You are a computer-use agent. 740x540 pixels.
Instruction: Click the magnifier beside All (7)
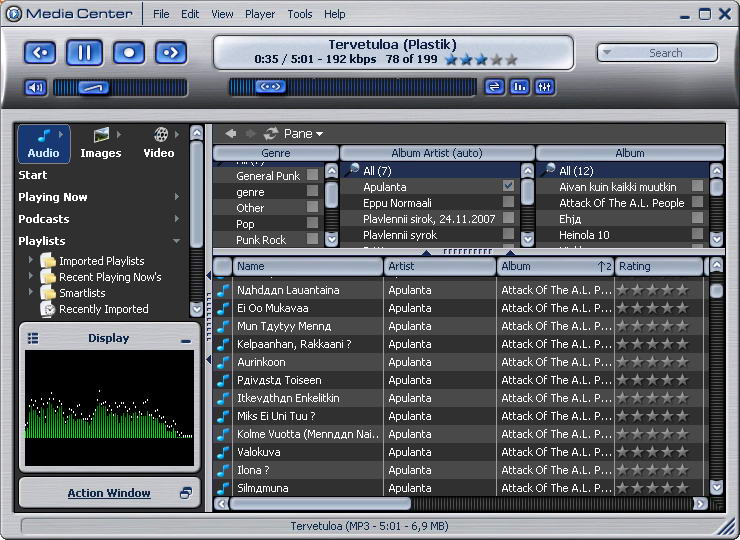(353, 170)
